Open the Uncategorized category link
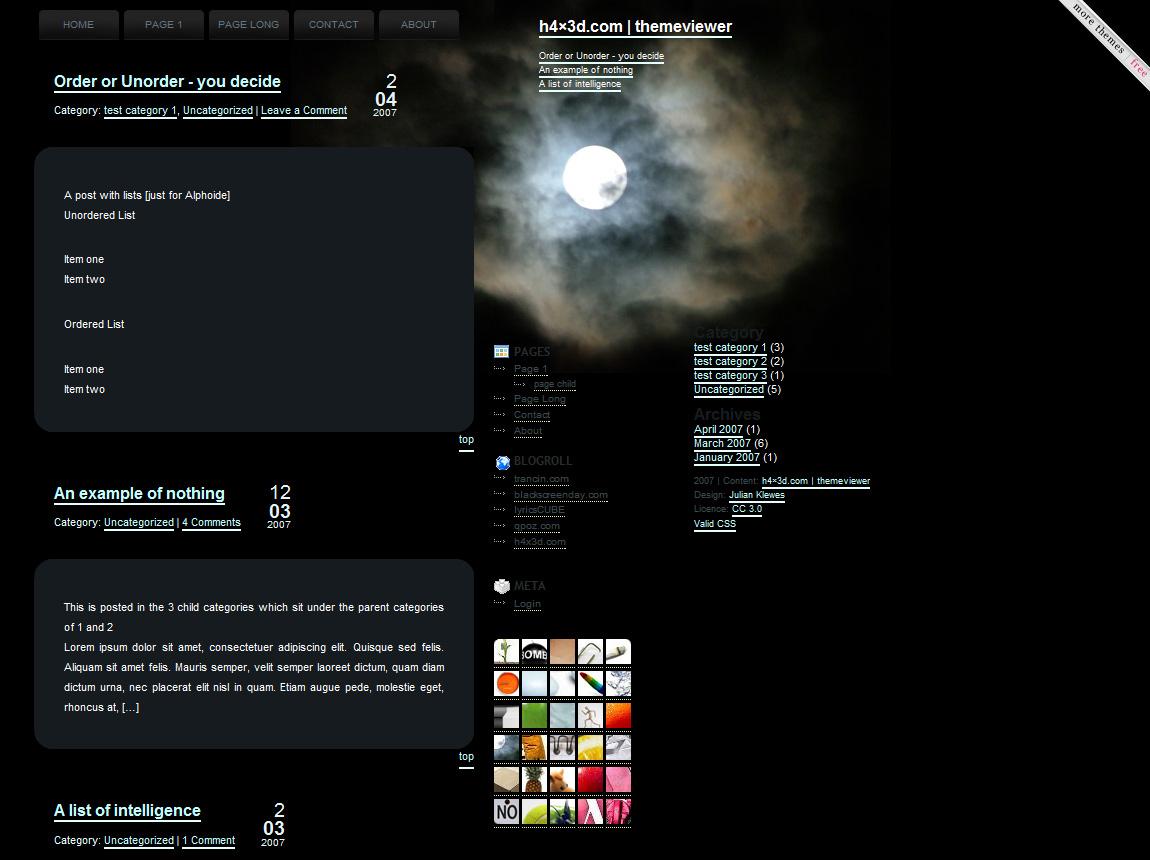The image size is (1150, 860). 728,389
